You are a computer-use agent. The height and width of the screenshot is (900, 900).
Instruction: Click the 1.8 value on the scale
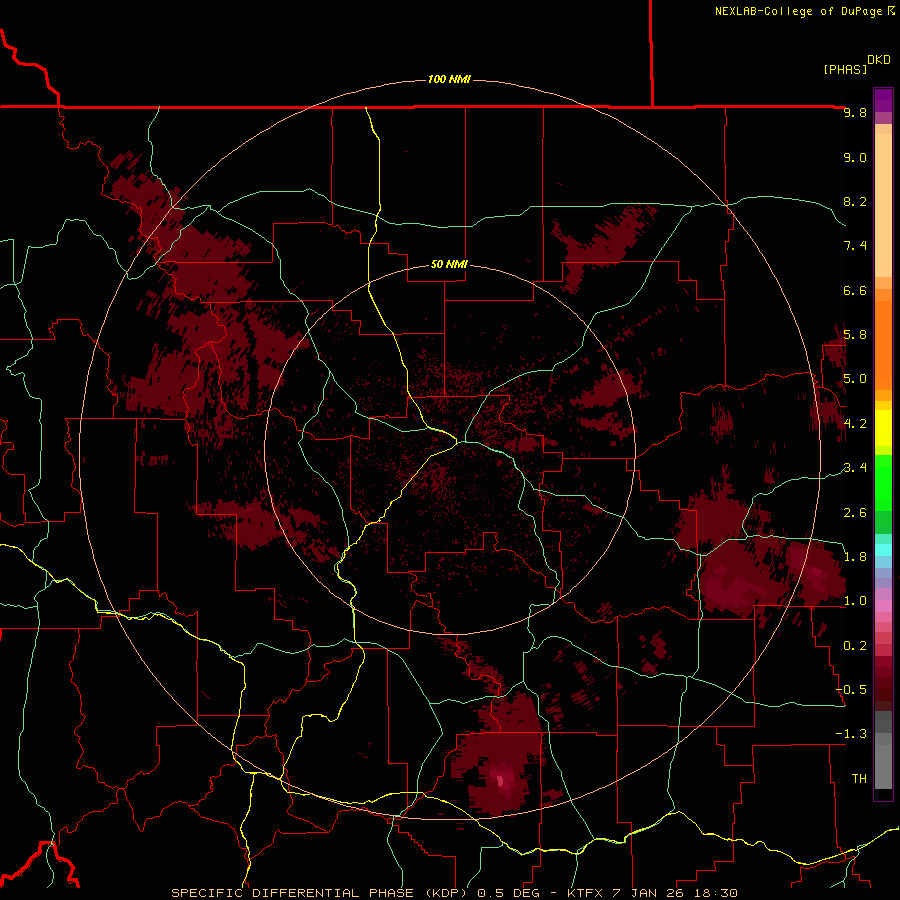pyautogui.click(x=855, y=557)
